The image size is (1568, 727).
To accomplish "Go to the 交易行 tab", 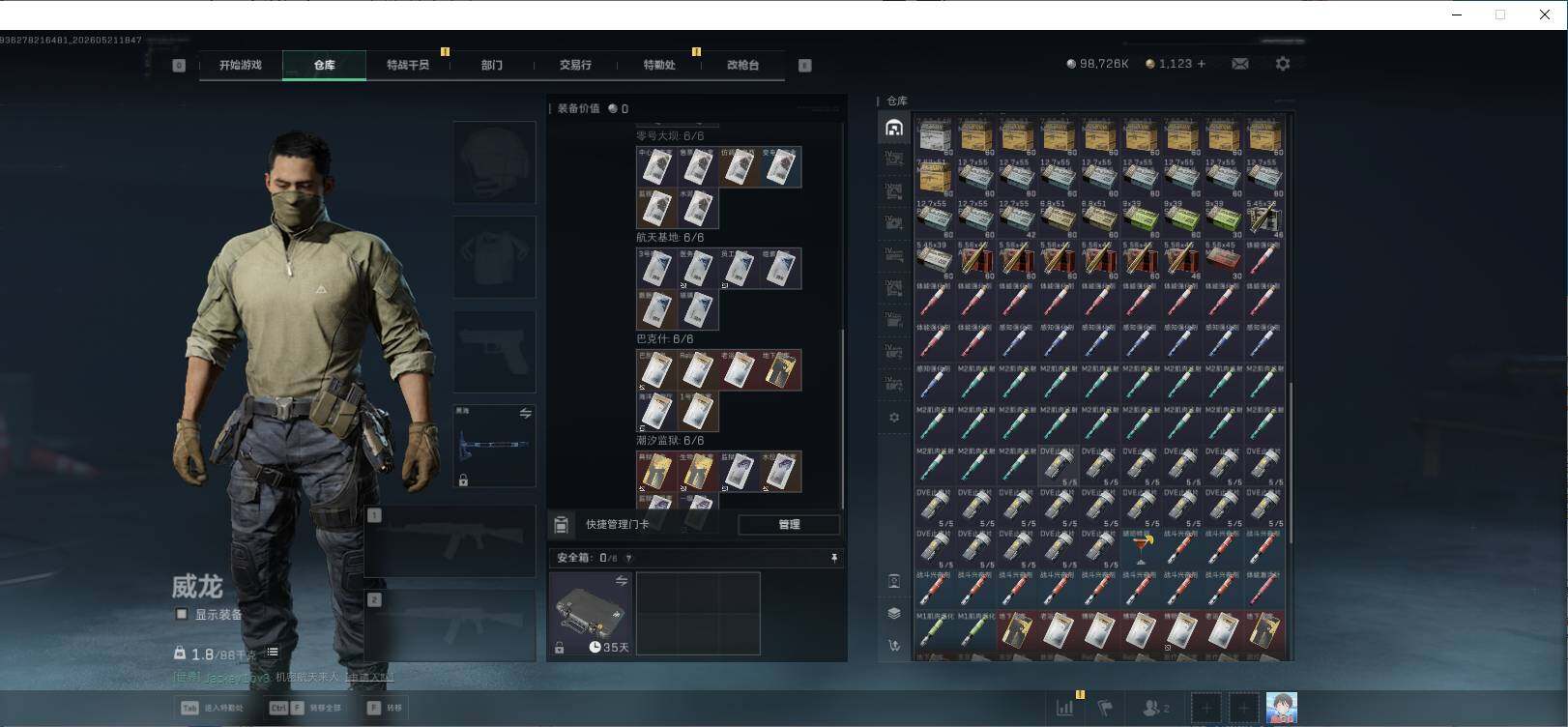I will coord(575,65).
